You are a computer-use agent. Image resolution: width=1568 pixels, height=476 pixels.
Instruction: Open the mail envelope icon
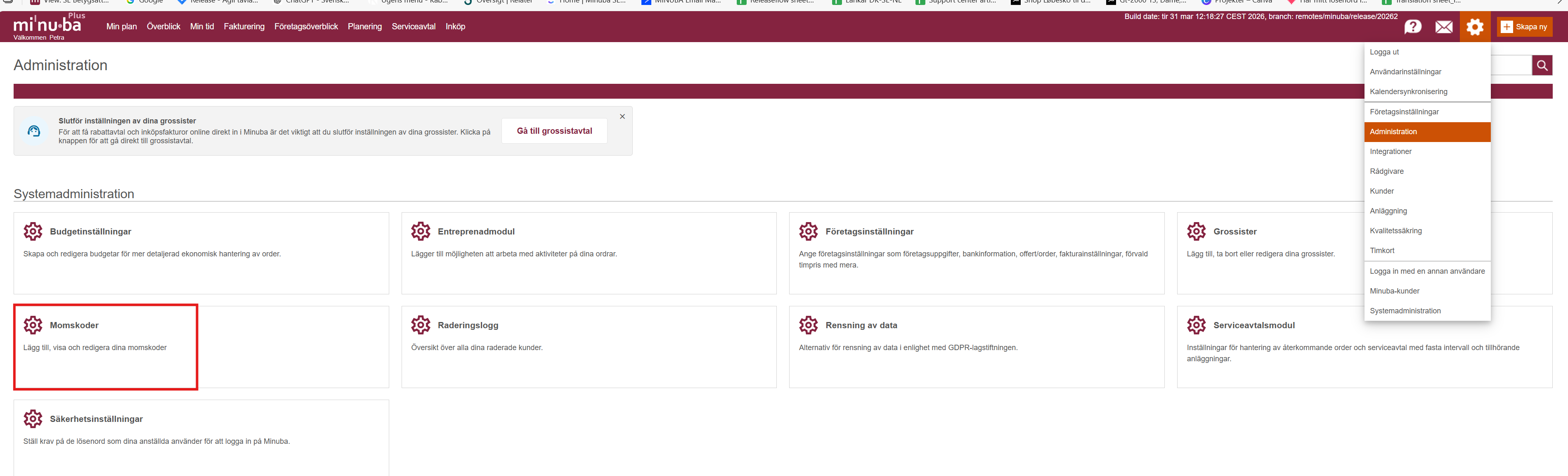[x=1444, y=27]
